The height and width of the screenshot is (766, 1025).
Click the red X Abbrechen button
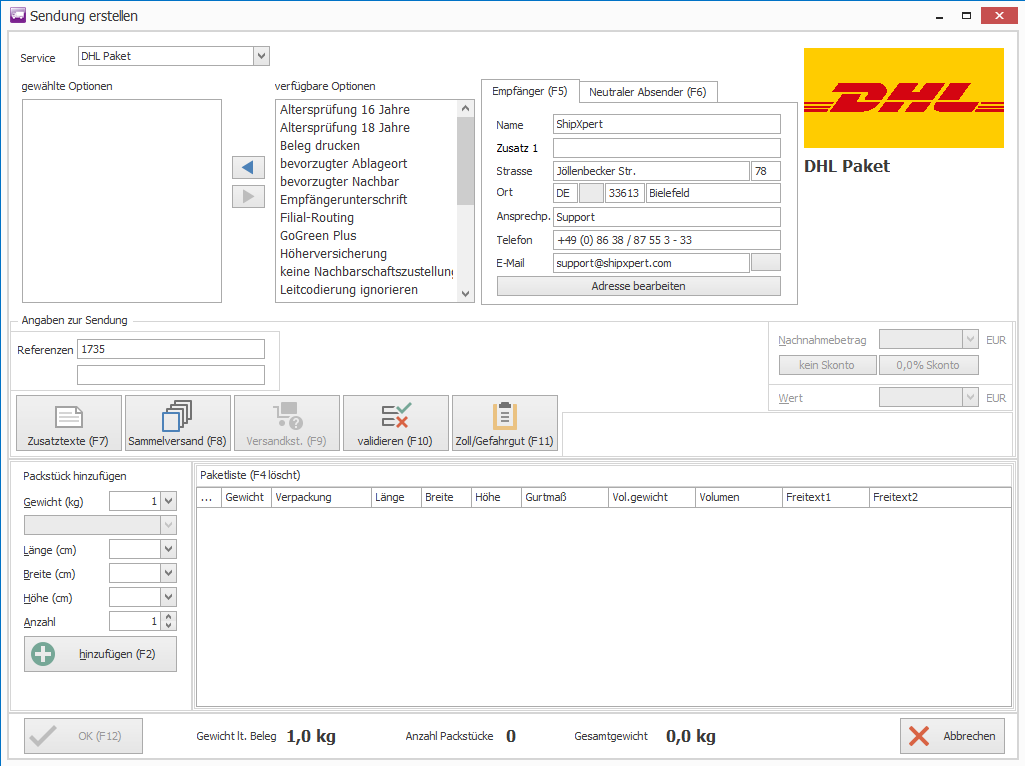[952, 736]
